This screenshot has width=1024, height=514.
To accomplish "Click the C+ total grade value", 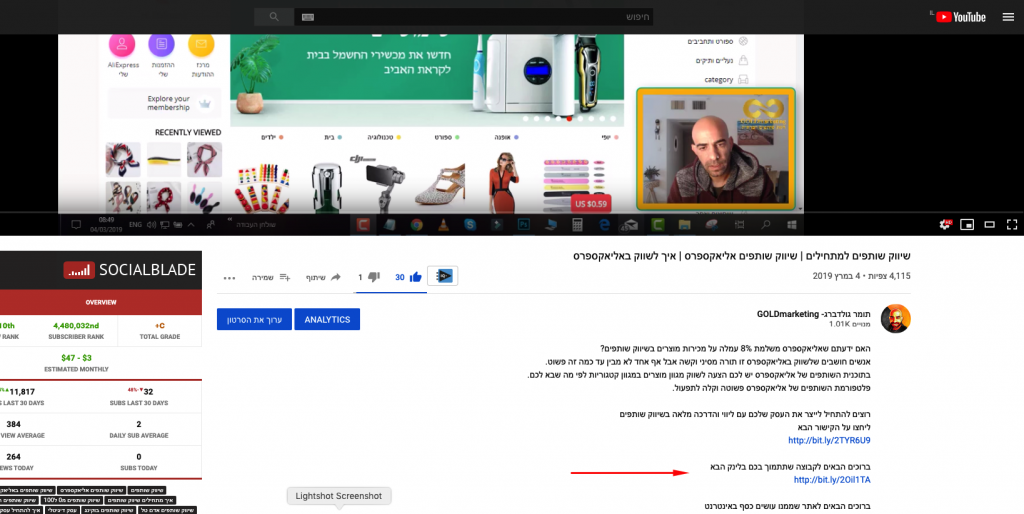I will [x=159, y=325].
